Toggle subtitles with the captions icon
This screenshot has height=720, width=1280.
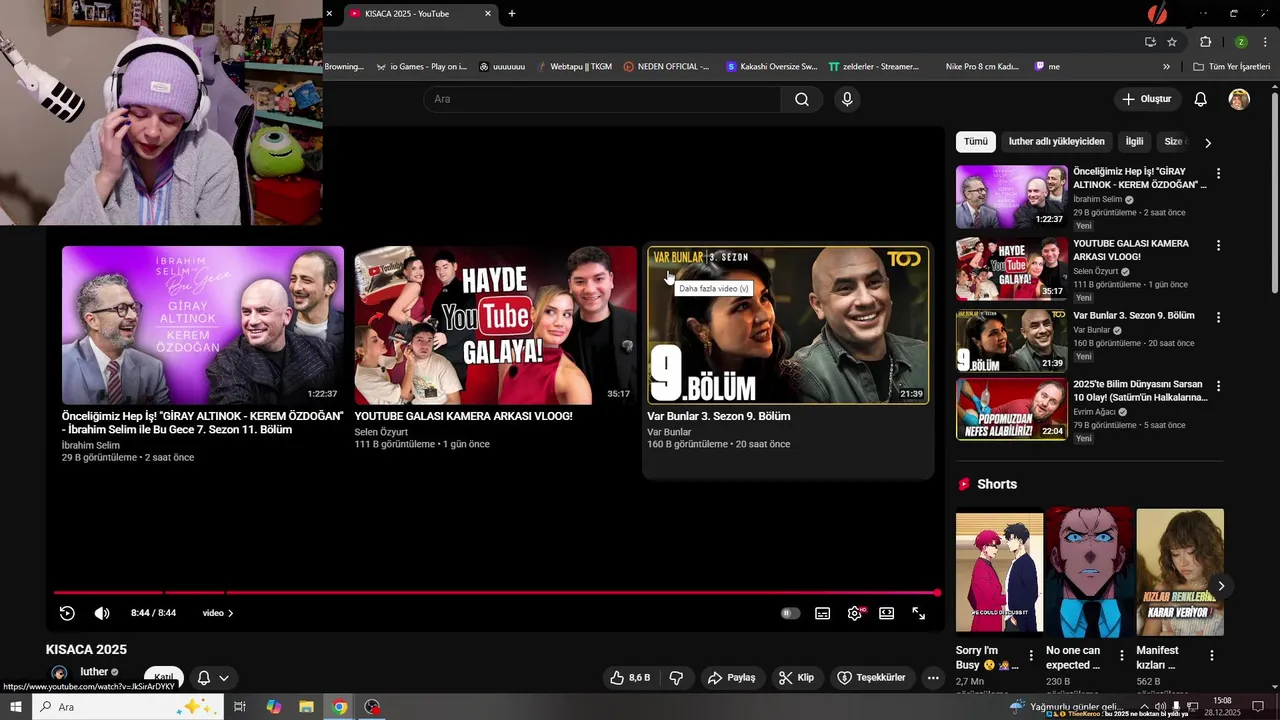coord(822,613)
